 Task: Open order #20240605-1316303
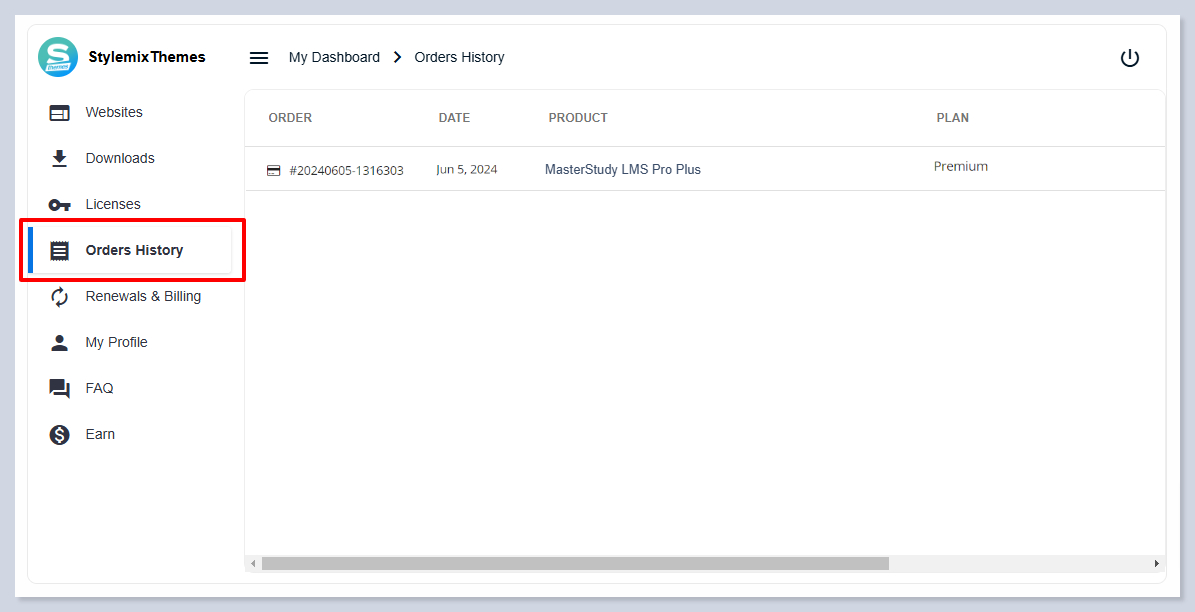pos(346,171)
